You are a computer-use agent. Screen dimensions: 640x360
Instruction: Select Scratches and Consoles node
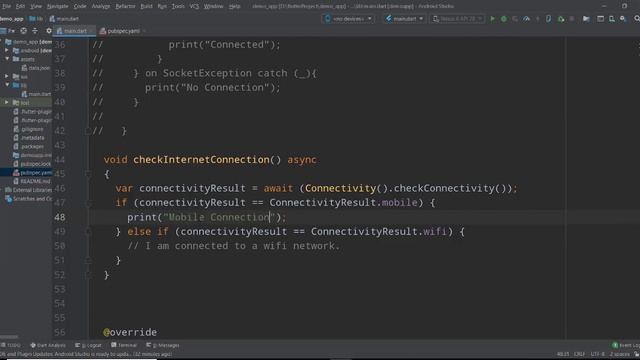click(29, 199)
